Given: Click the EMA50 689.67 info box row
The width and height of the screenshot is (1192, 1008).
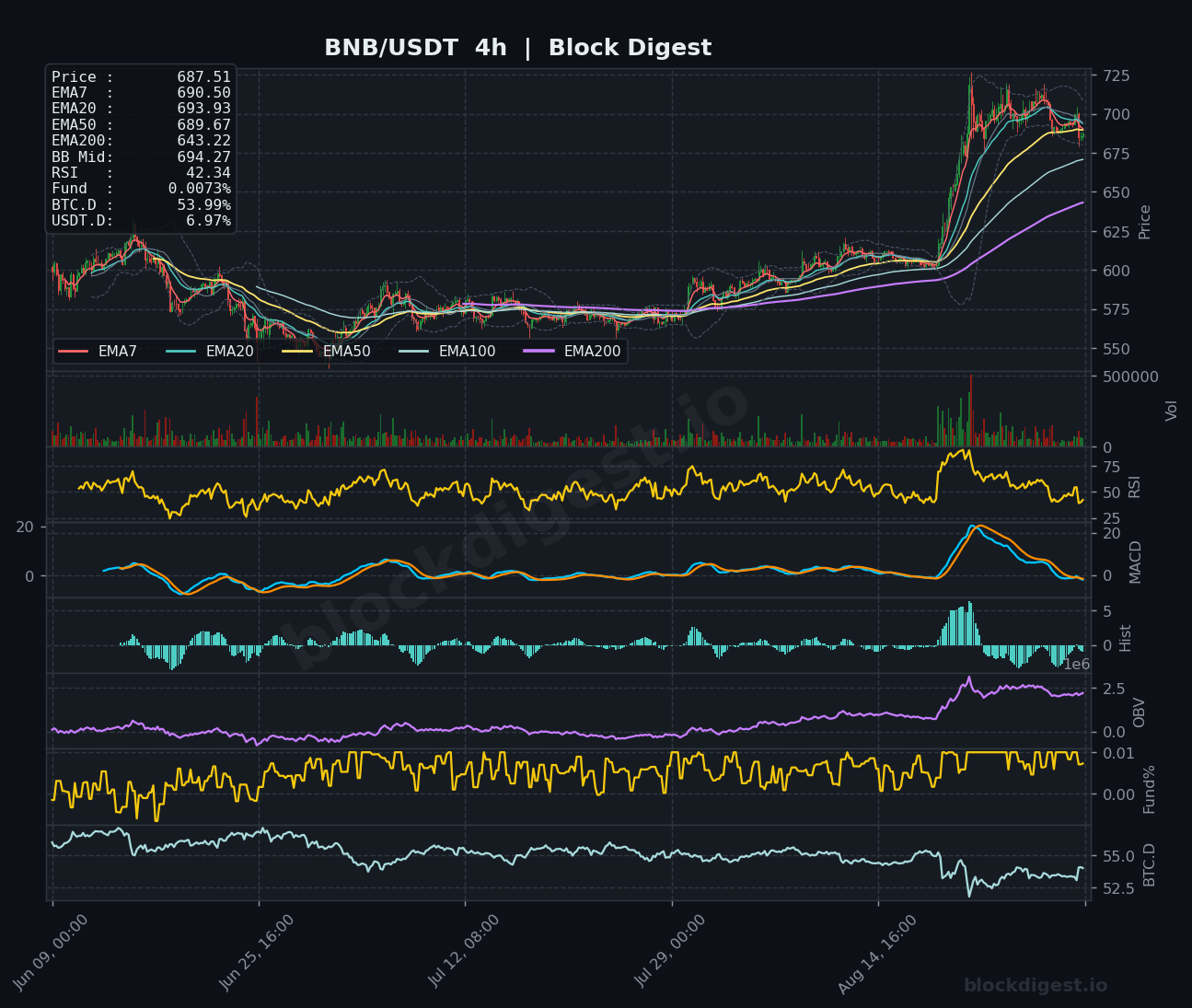Looking at the screenshot, I should (x=141, y=125).
